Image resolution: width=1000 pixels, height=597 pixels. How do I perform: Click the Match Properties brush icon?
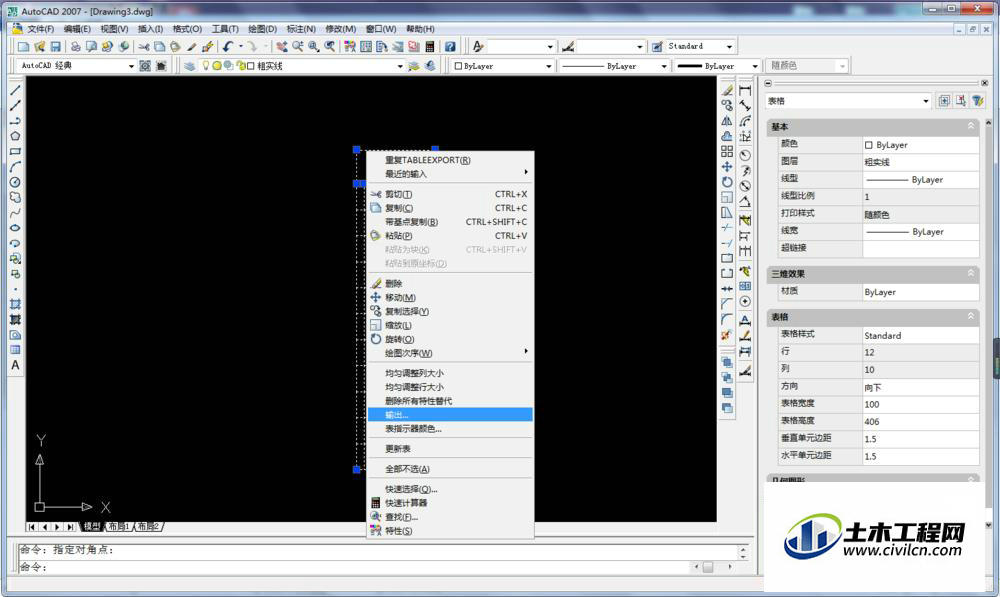coord(191,47)
